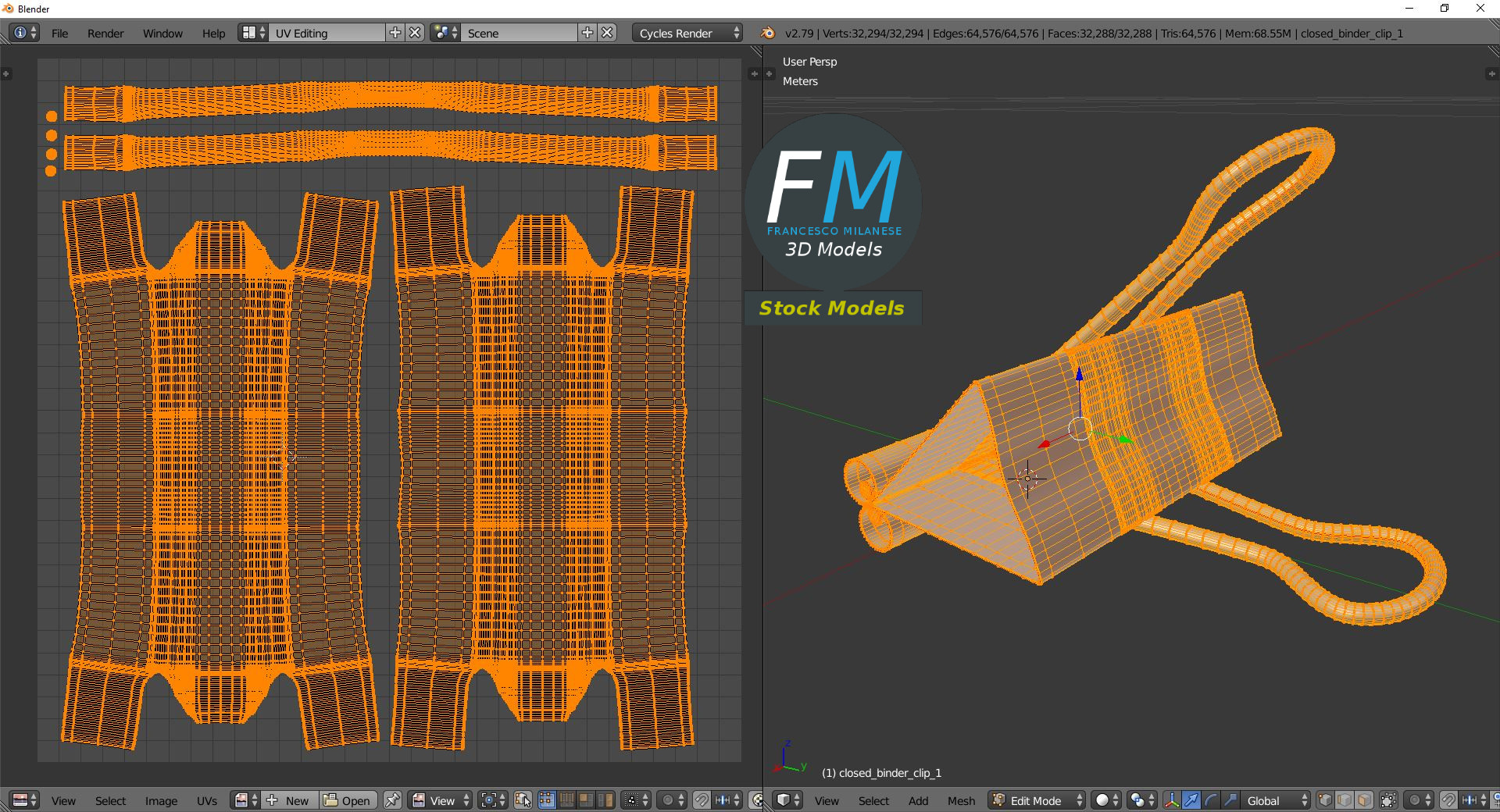Choose the rotate manipulator icon
The width and height of the screenshot is (1500, 812).
click(x=1210, y=800)
